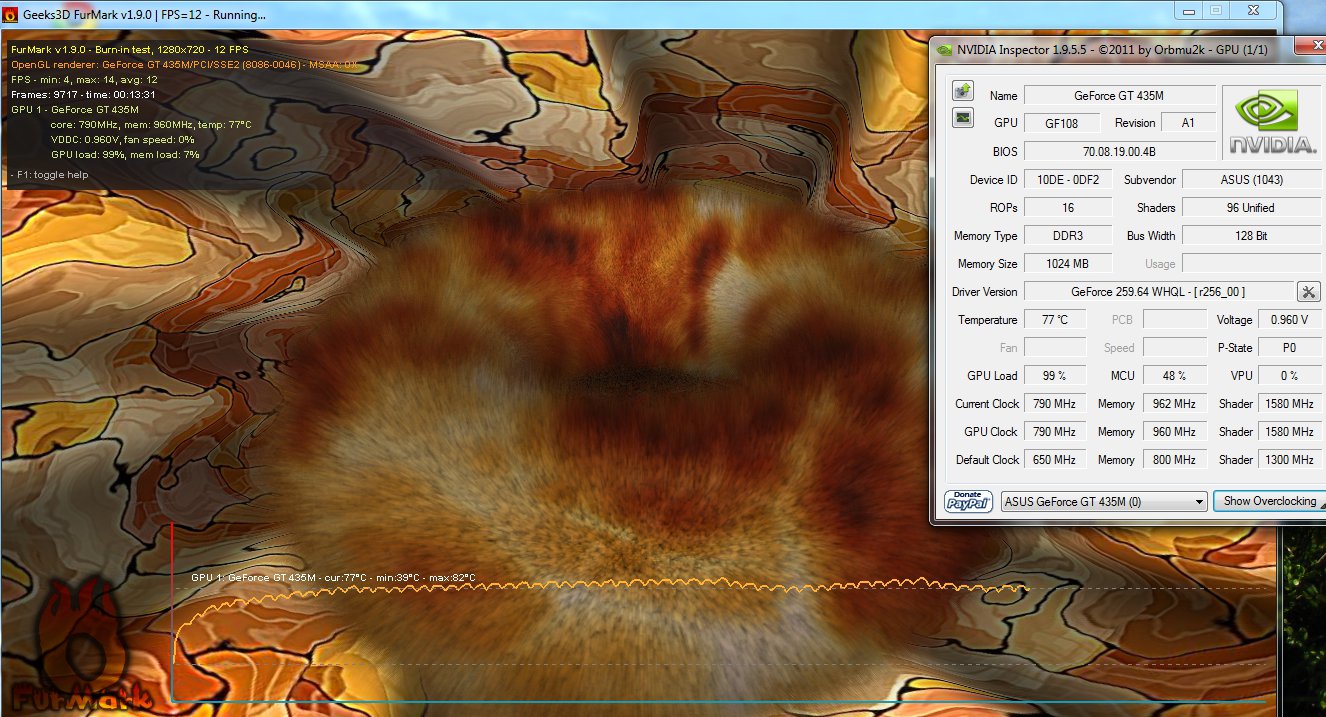The width and height of the screenshot is (1326, 717).
Task: Click the empty Fan field
Action: point(1055,348)
